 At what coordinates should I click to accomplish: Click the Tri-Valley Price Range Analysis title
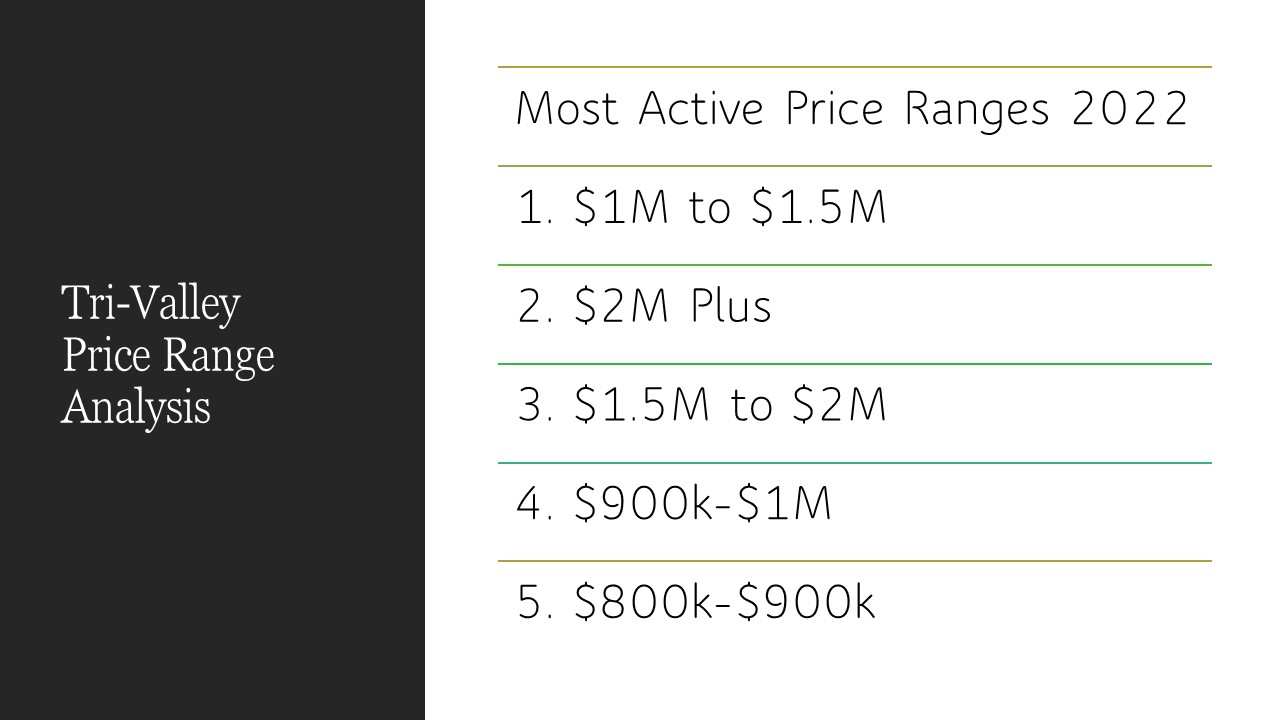coord(168,354)
